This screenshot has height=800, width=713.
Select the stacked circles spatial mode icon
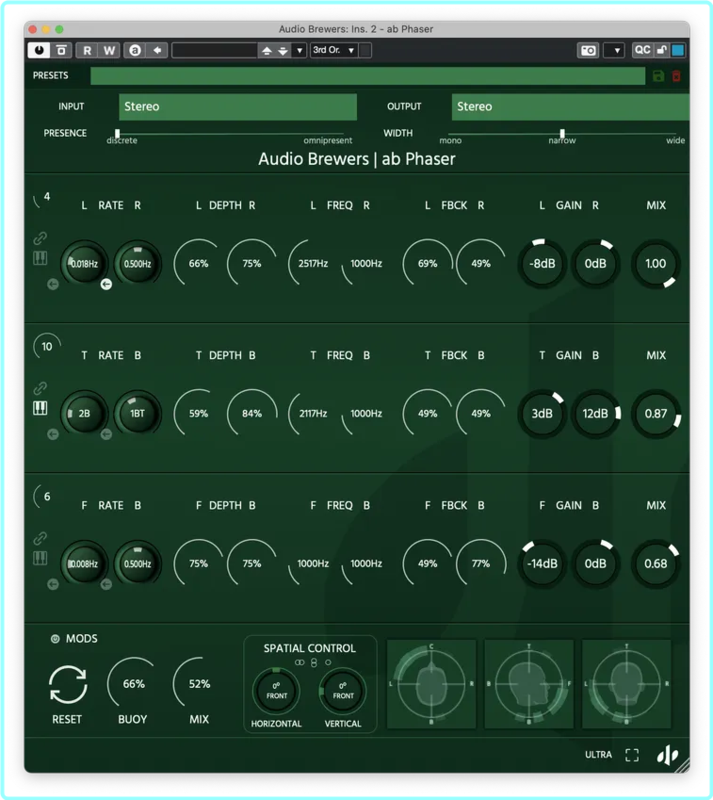(314, 662)
